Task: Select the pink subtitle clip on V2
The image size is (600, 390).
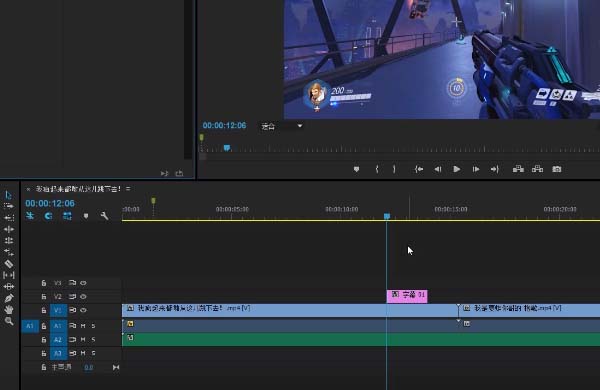Action: tap(407, 296)
